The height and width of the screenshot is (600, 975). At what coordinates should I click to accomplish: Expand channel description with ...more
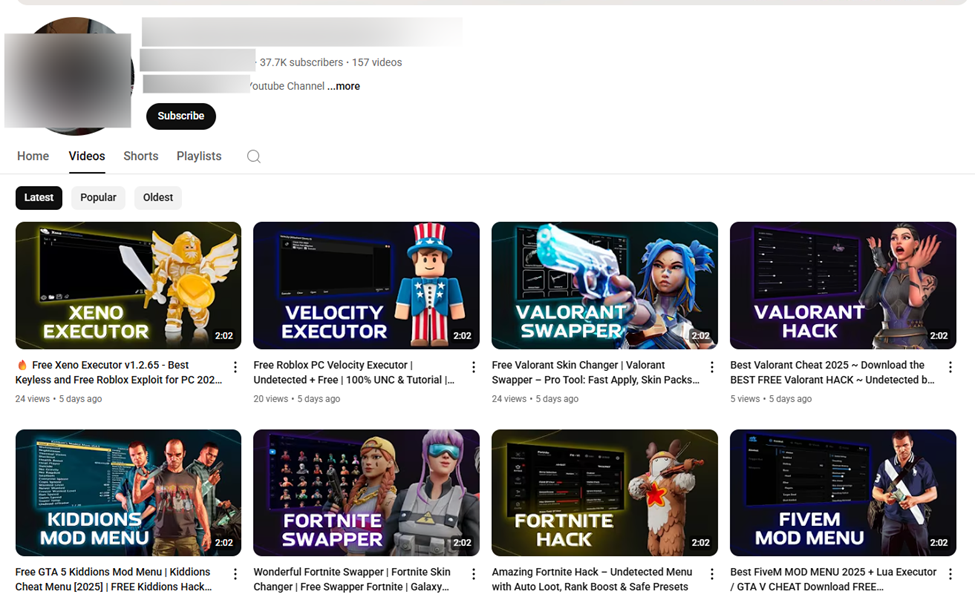(x=344, y=87)
